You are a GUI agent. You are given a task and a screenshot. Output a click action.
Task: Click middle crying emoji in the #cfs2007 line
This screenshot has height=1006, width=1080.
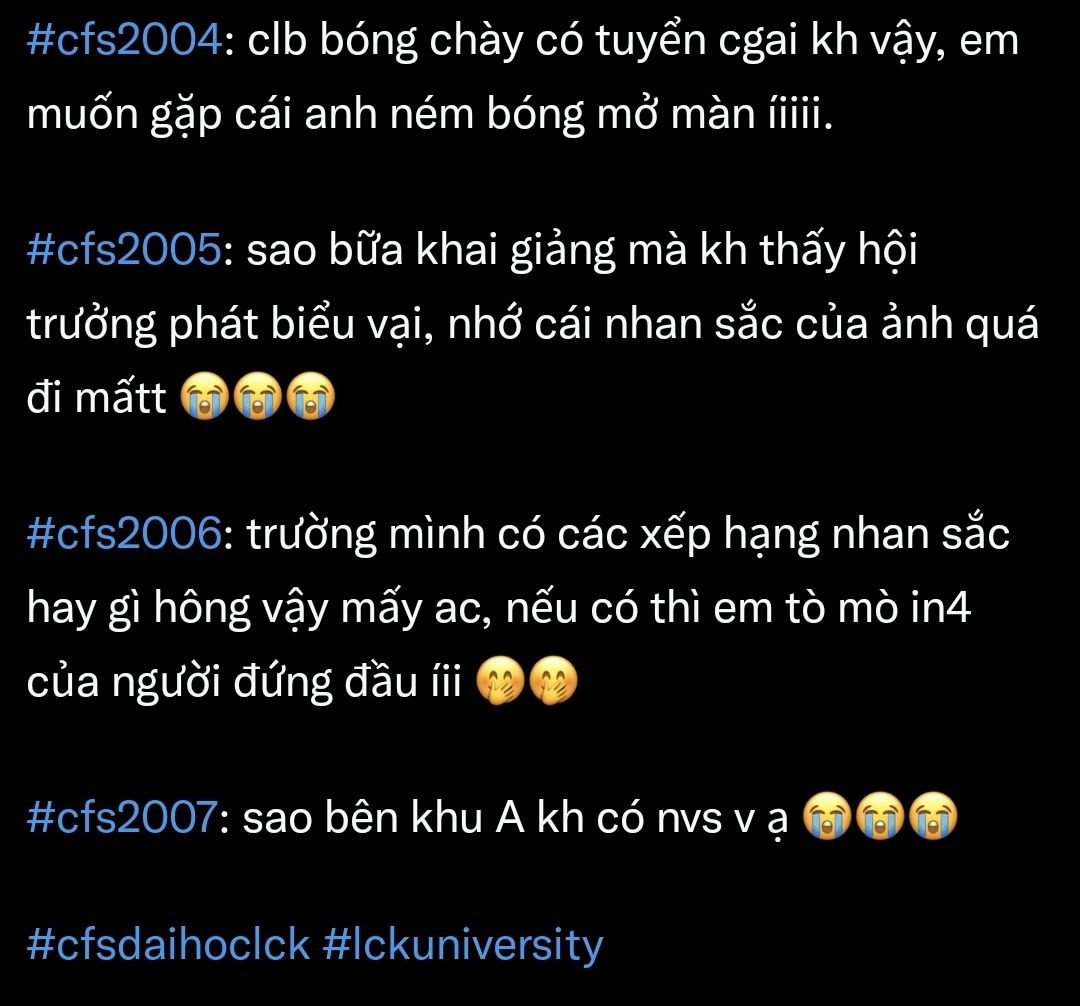tap(880, 816)
